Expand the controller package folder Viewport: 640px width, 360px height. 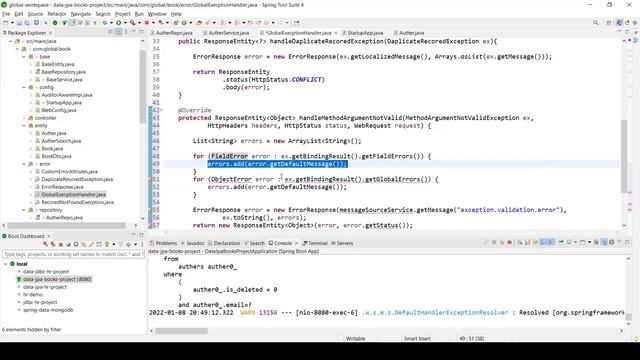(x=24, y=118)
